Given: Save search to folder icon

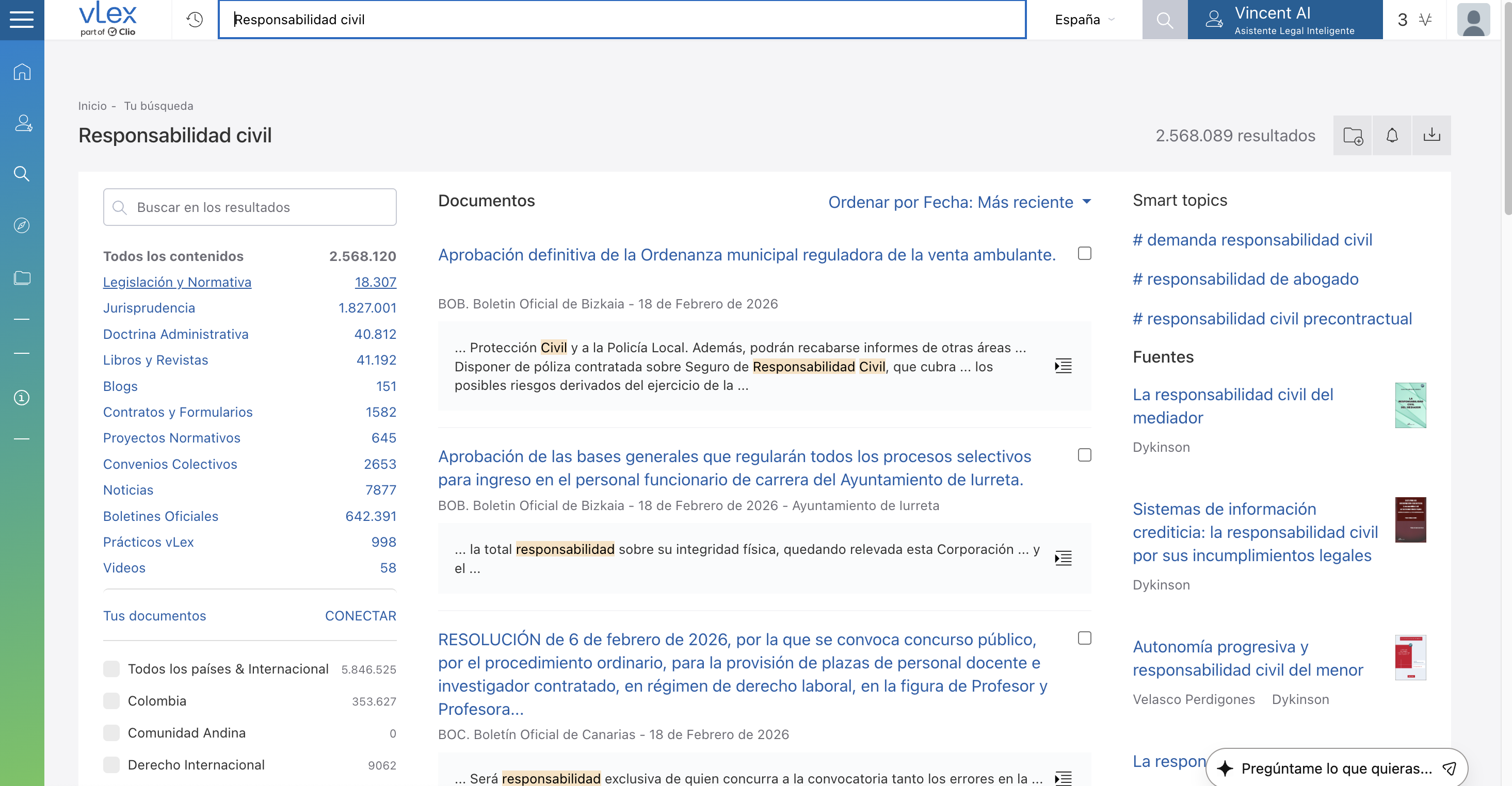Looking at the screenshot, I should (x=1353, y=136).
